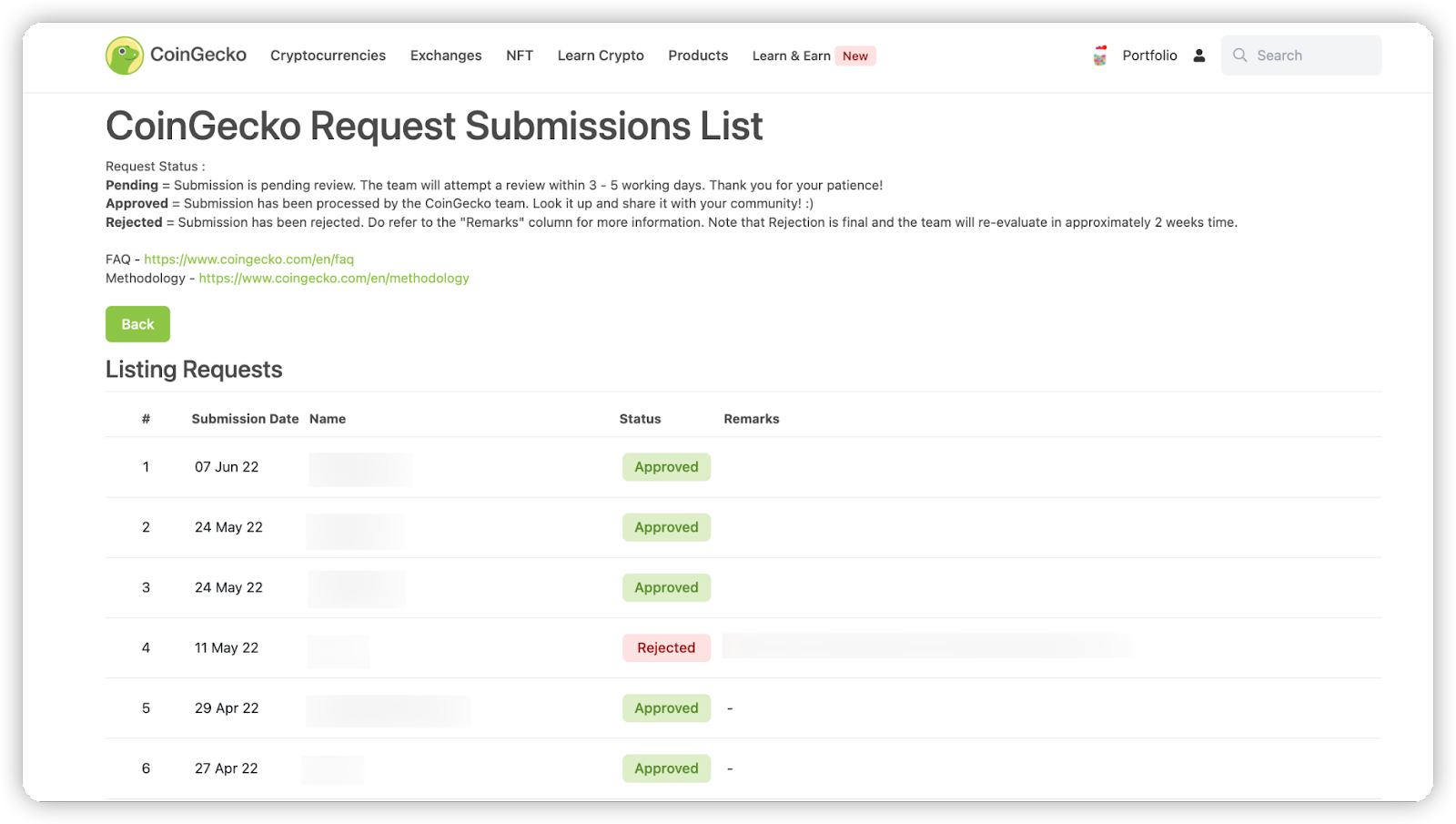Screen dimensions: 1456x824
Task: Click the New badge beside Learn & Earn
Action: coord(855,56)
